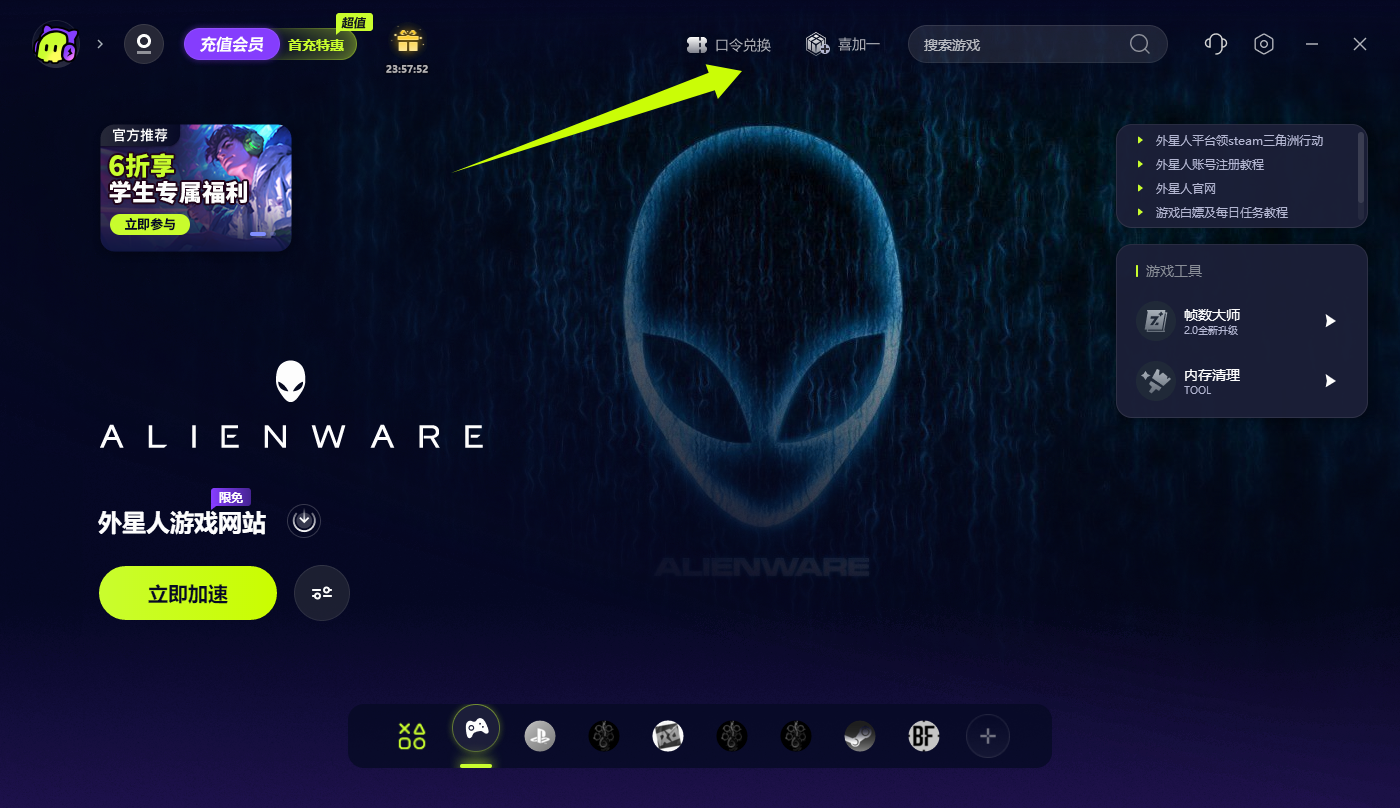Open the Steam icon in bottom dock
The width and height of the screenshot is (1400, 808).
860,737
